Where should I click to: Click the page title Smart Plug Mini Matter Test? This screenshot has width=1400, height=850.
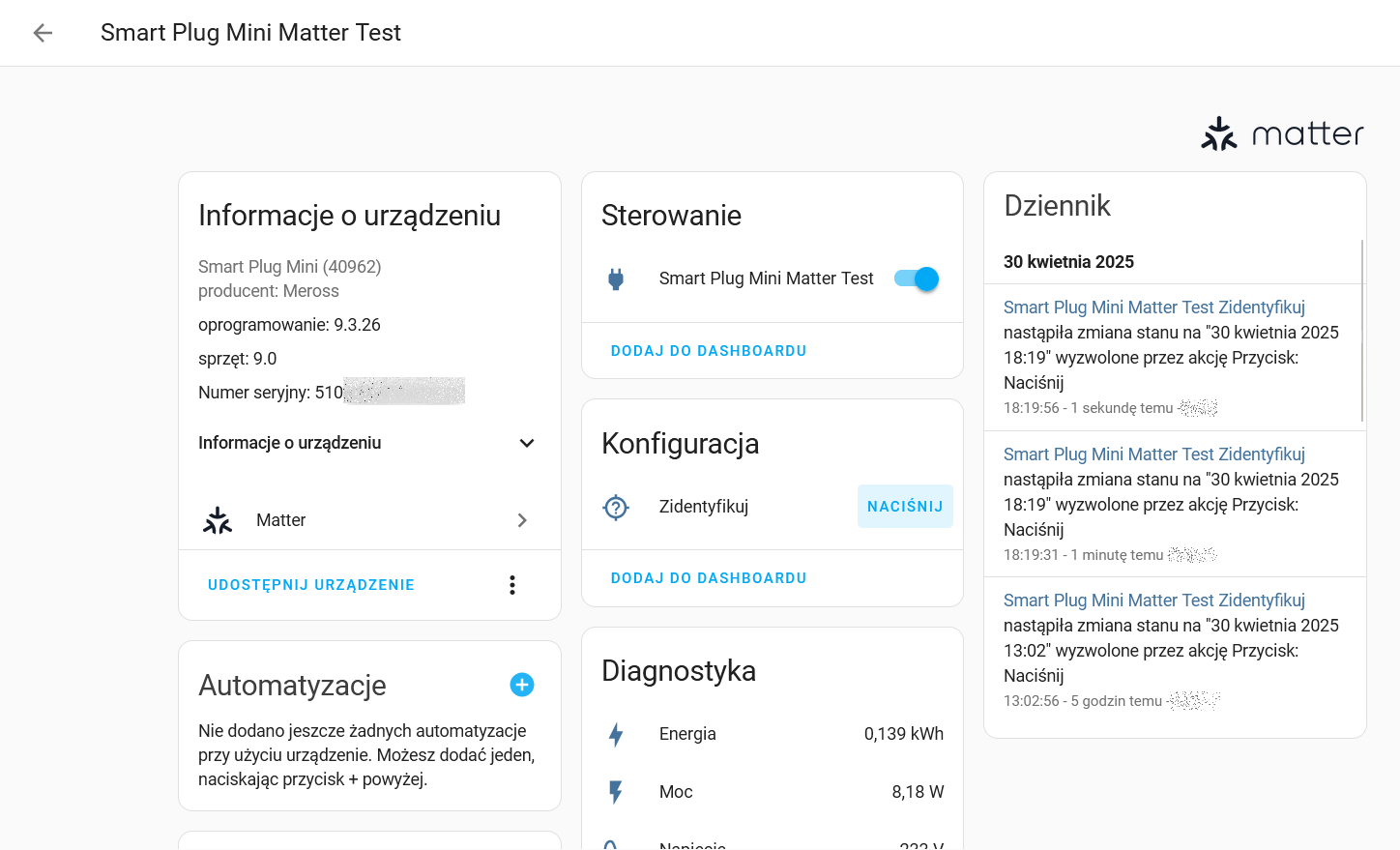(250, 33)
